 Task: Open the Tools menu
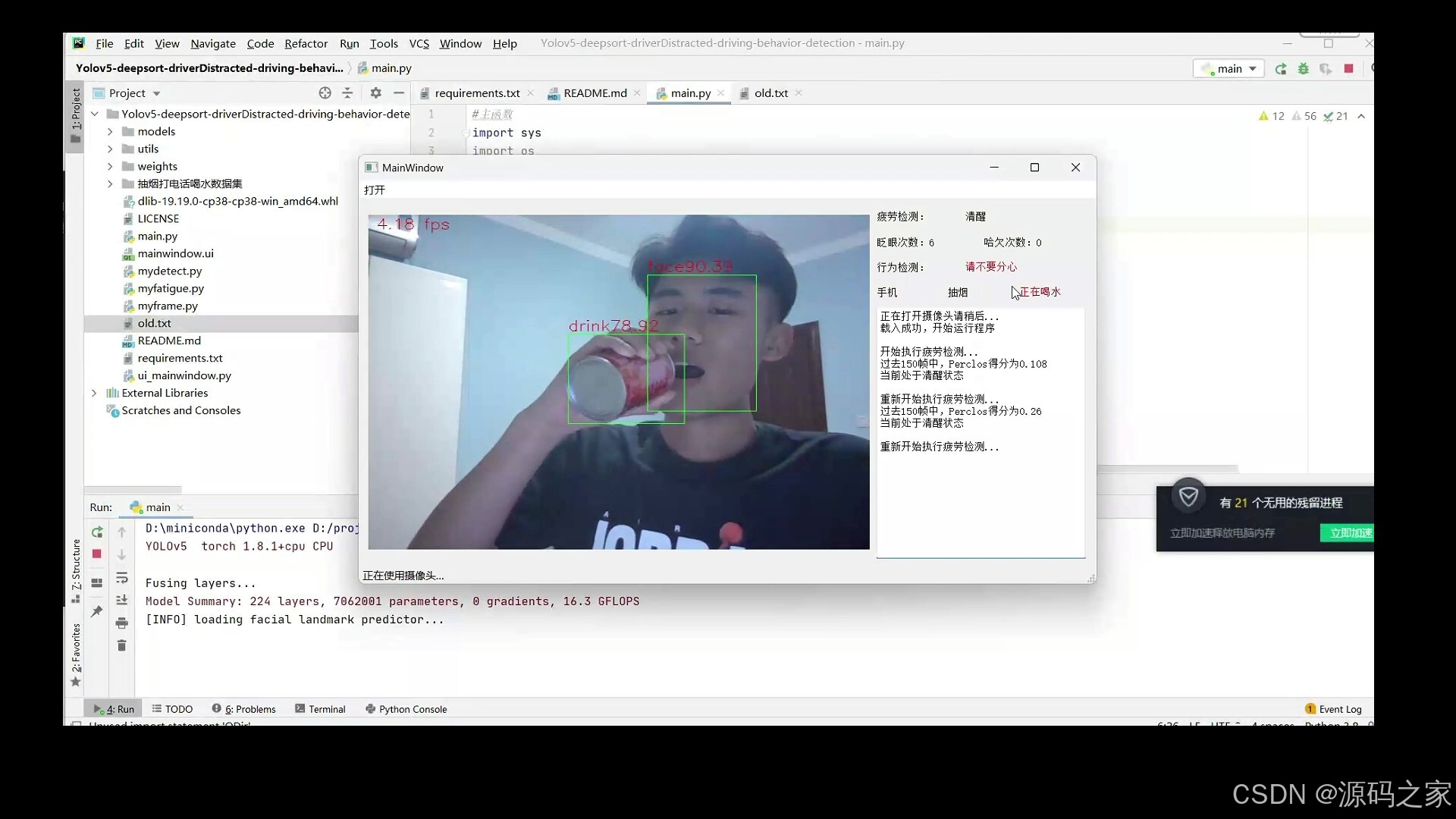(x=384, y=43)
